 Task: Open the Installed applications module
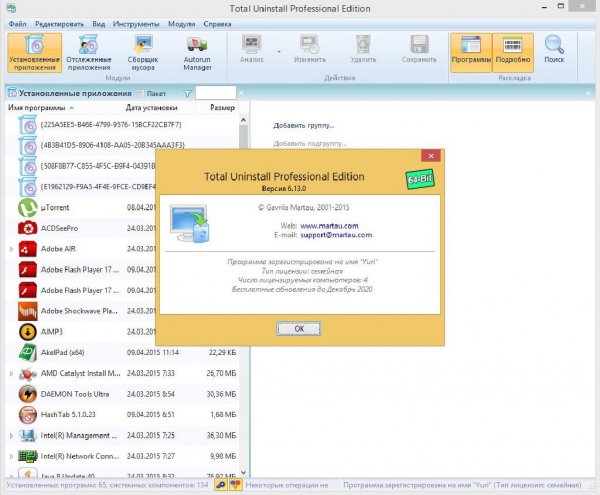pos(34,52)
